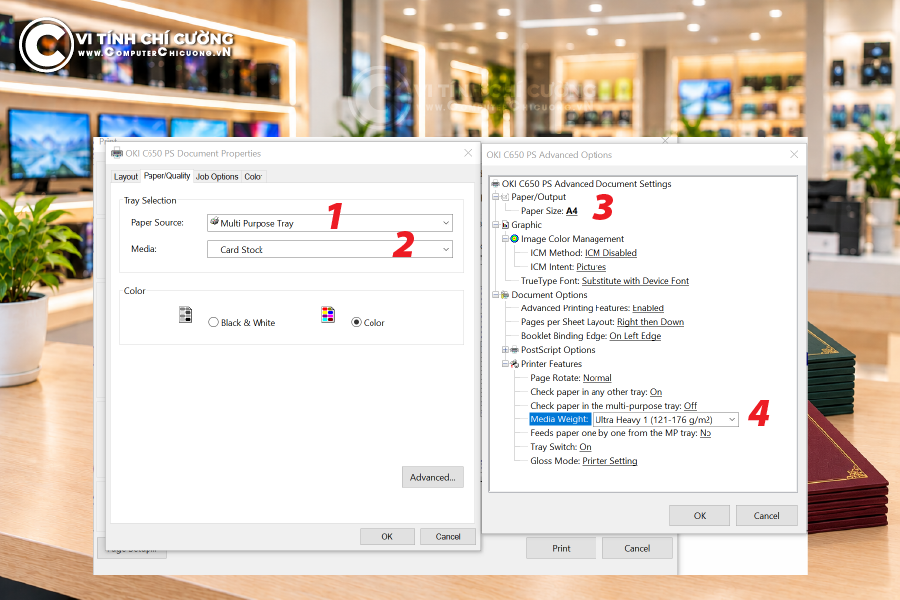Click the ICM Intent Pictures value
Viewport: 900px width, 600px height.
point(591,267)
